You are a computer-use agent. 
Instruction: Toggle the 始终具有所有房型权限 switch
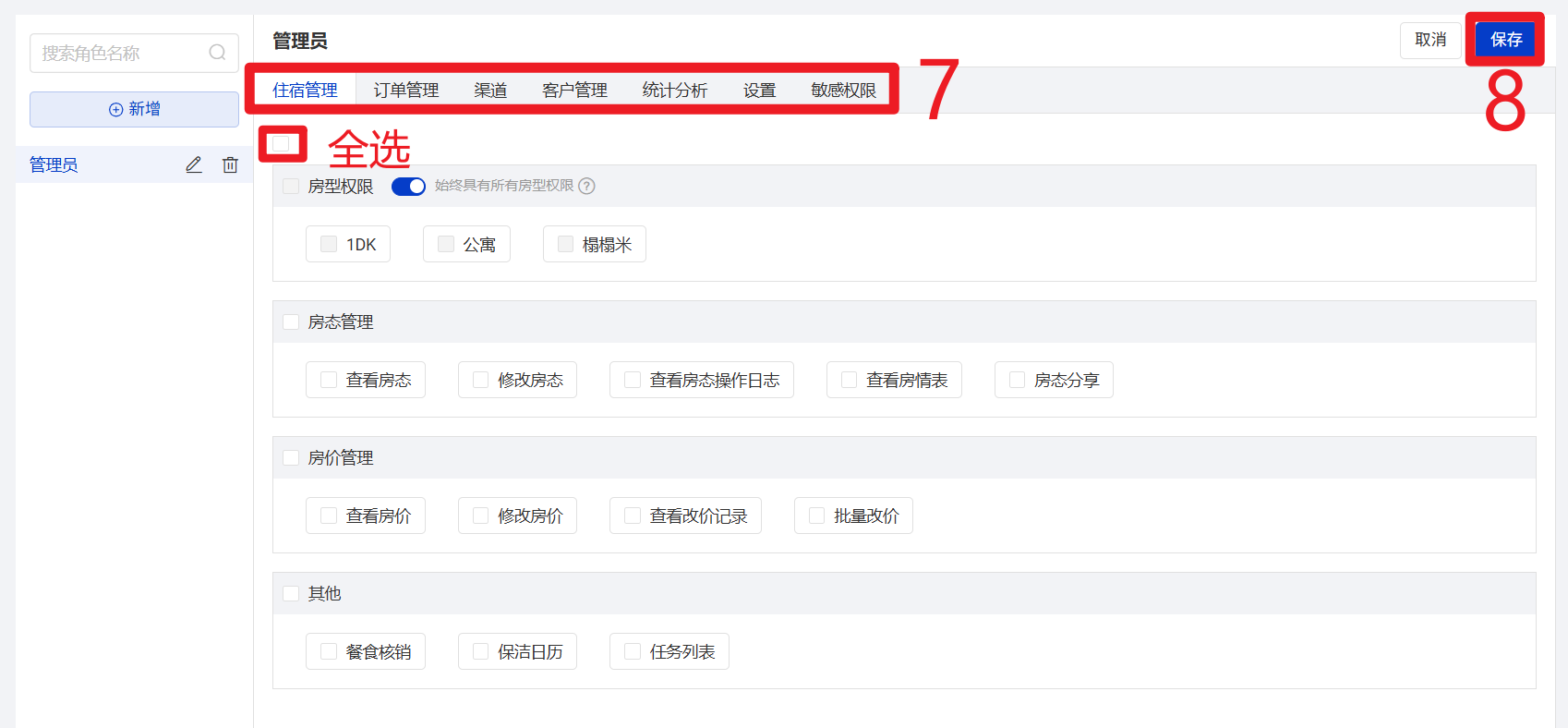(x=408, y=187)
